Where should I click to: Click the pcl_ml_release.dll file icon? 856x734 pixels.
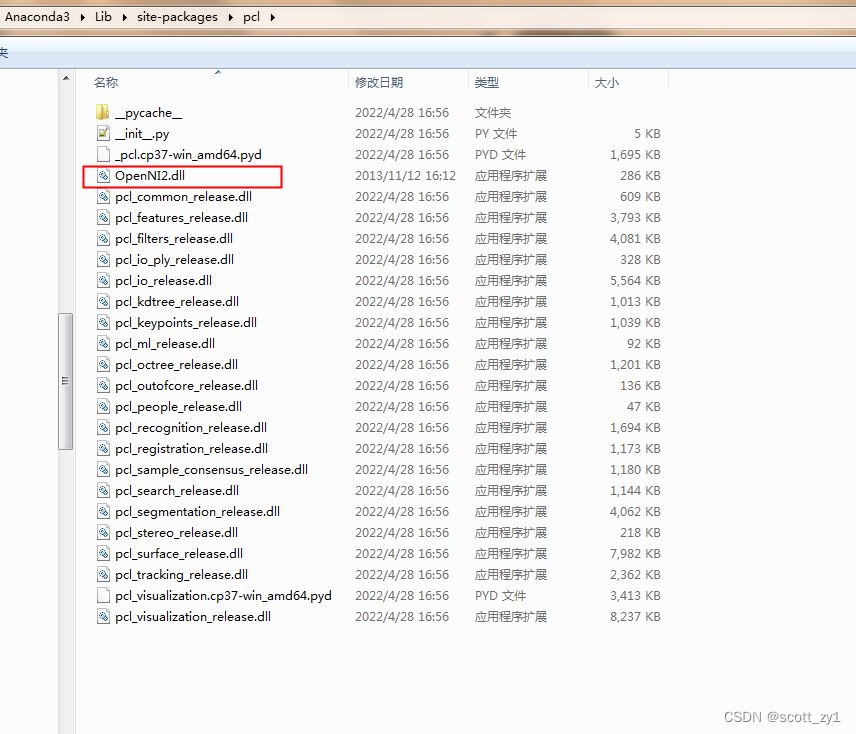pyautogui.click(x=103, y=344)
